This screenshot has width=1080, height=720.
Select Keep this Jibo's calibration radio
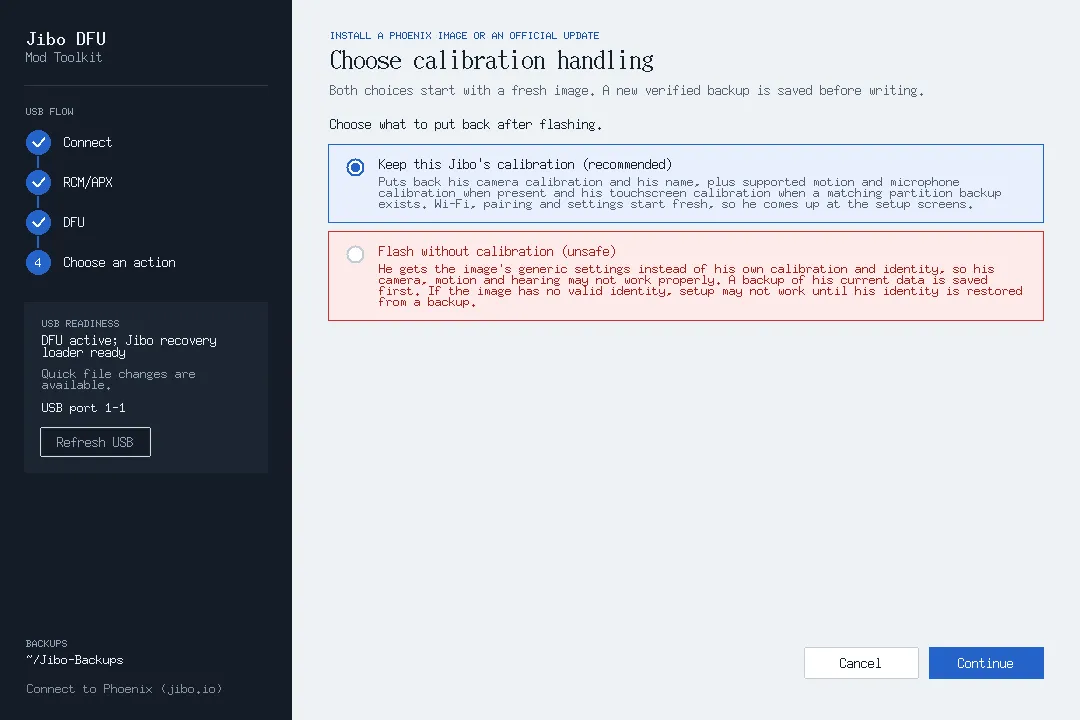pos(355,167)
